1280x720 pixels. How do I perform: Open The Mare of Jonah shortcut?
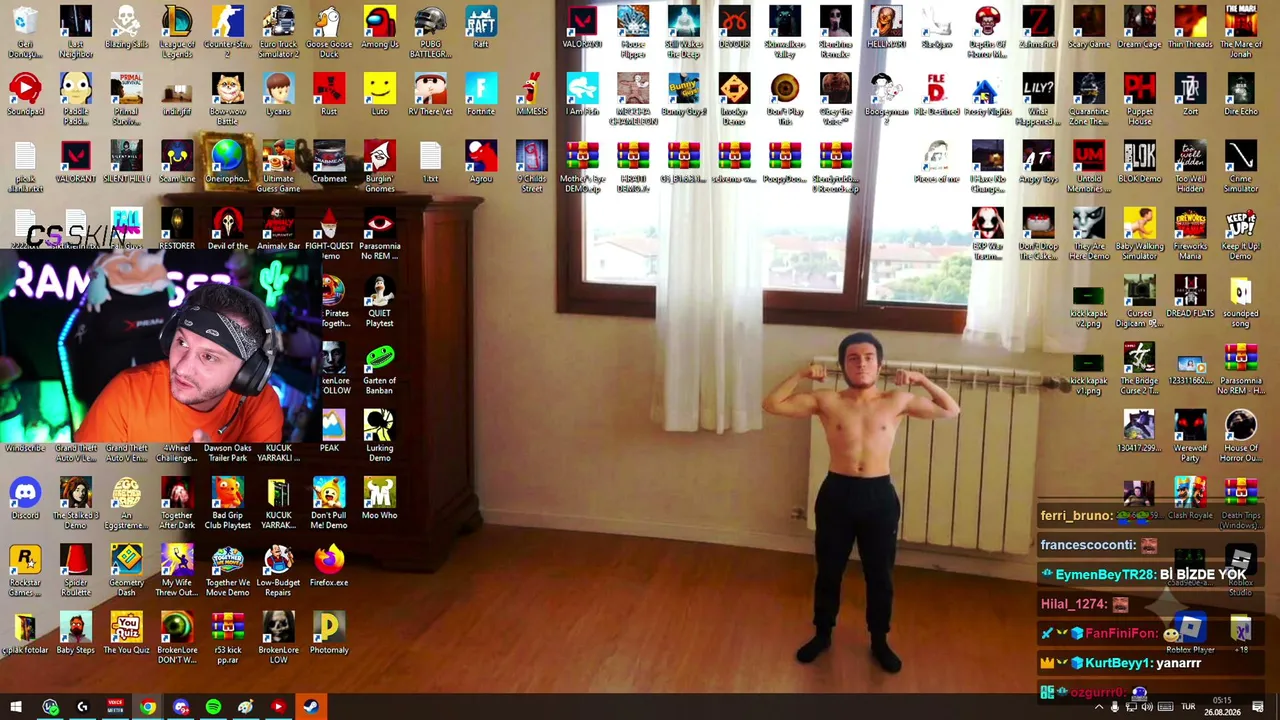coord(1241,32)
